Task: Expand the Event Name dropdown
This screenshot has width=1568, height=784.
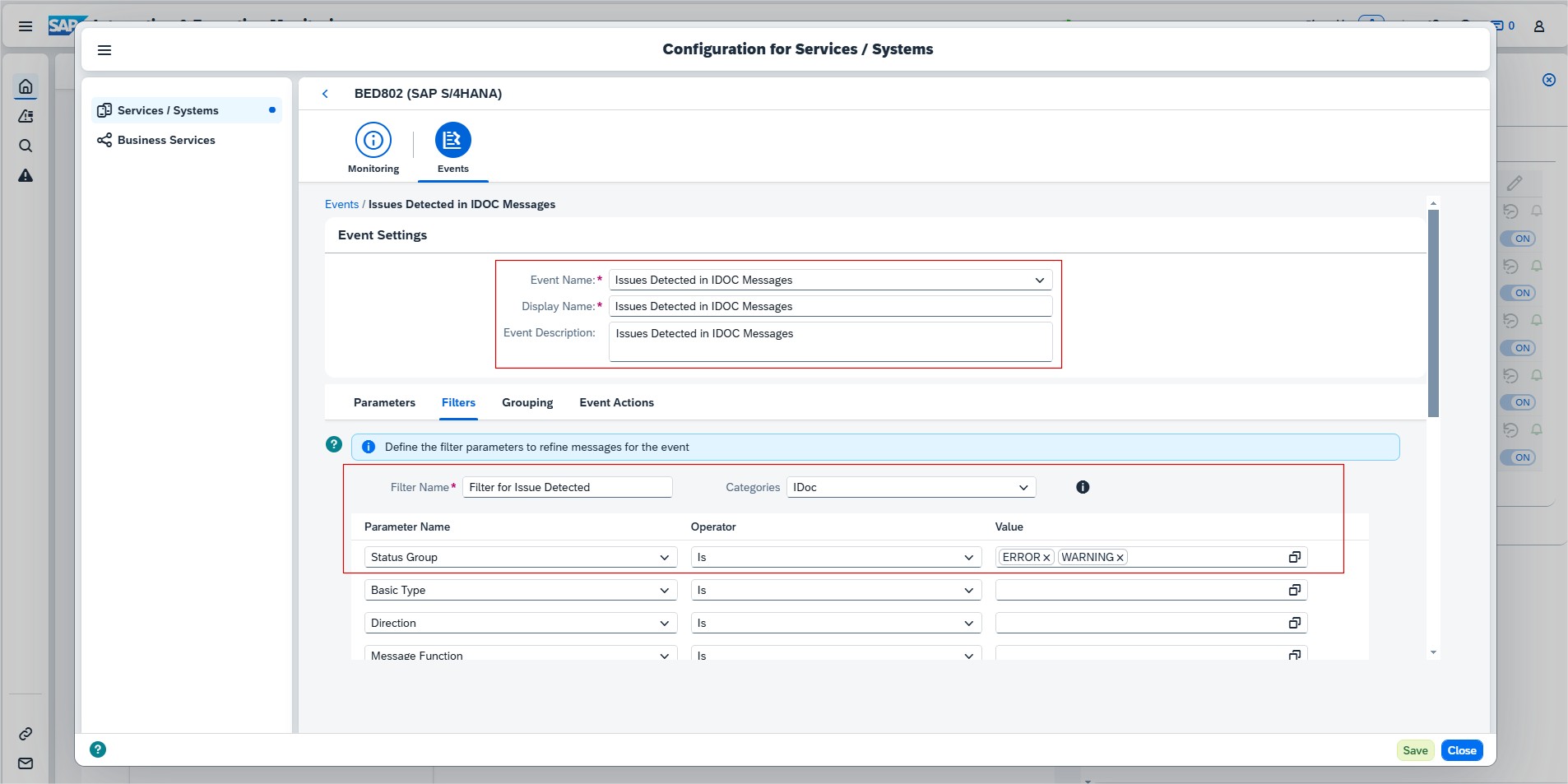Action: 1039,281
